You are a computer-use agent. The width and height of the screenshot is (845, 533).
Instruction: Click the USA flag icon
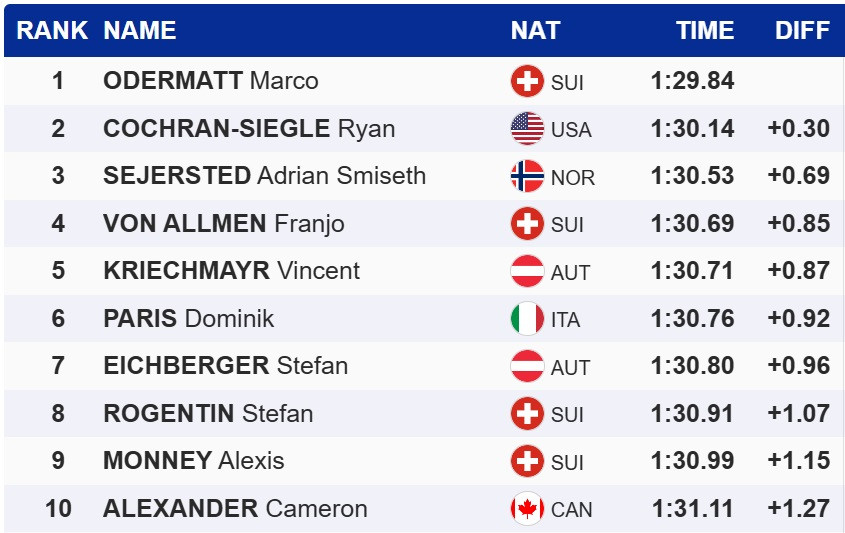point(527,129)
